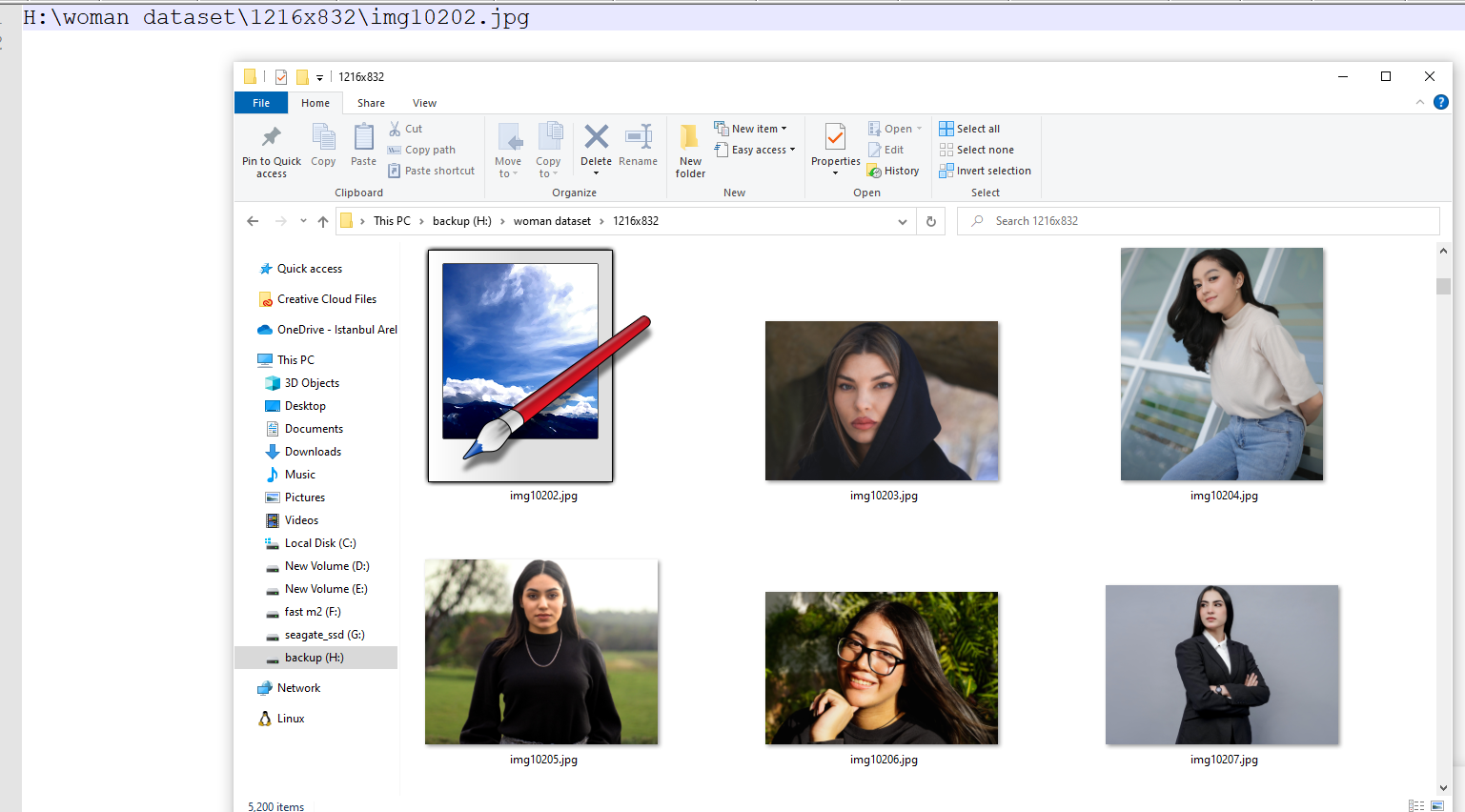Screen dimensions: 1465x812
Task: Open the View ribbon tab
Action: (x=424, y=103)
